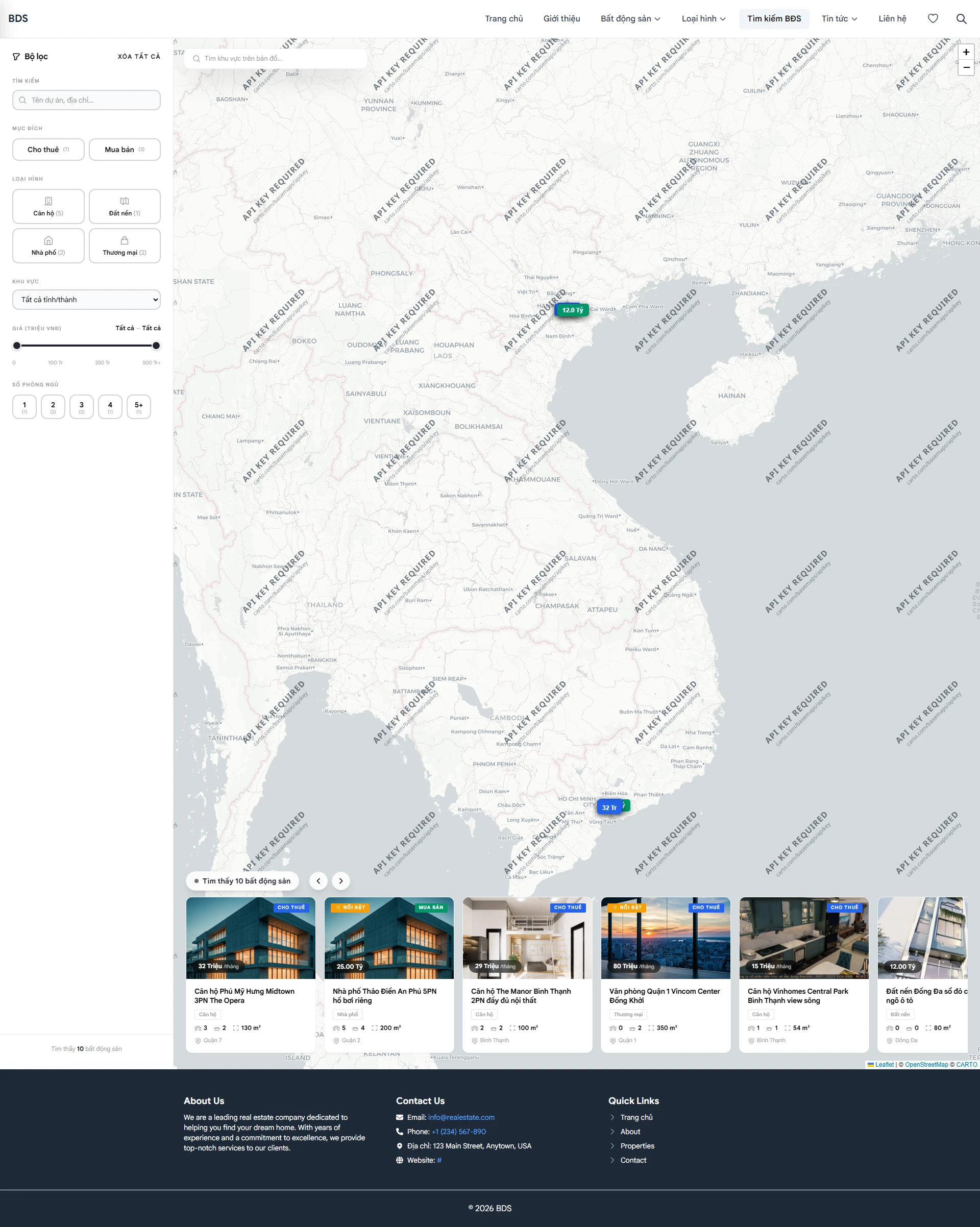Open the Giới thiệu page
The height and width of the screenshot is (1227, 980).
561,19
